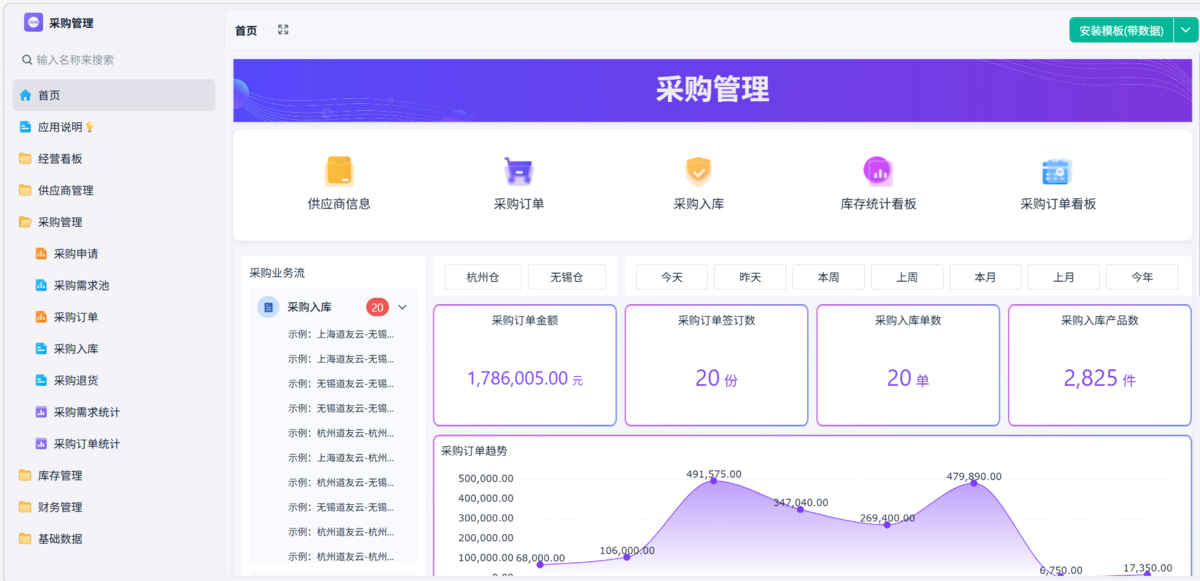Click the folder icon of 基础数据
1200x581 pixels.
click(25, 538)
